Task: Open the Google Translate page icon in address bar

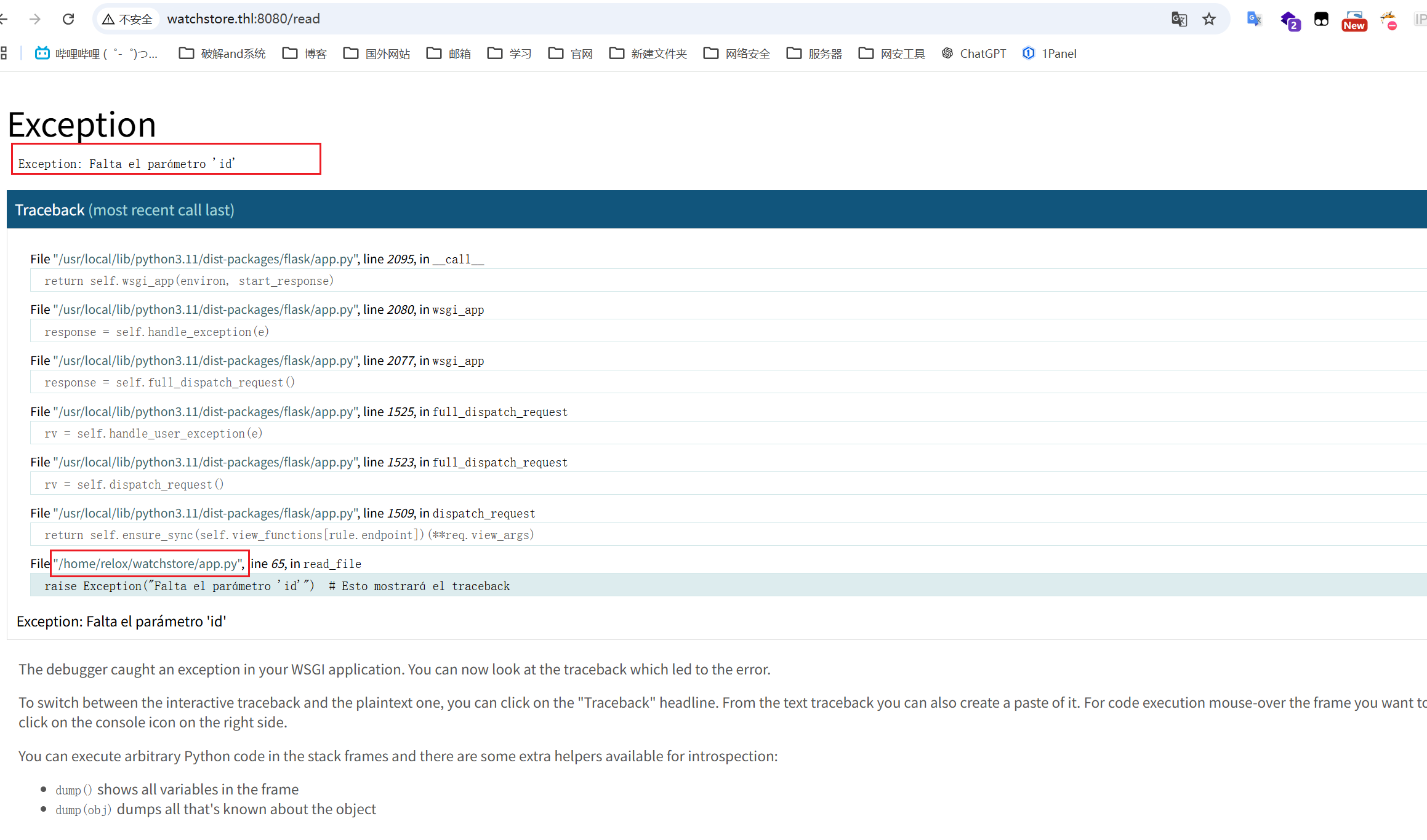Action: (1179, 19)
